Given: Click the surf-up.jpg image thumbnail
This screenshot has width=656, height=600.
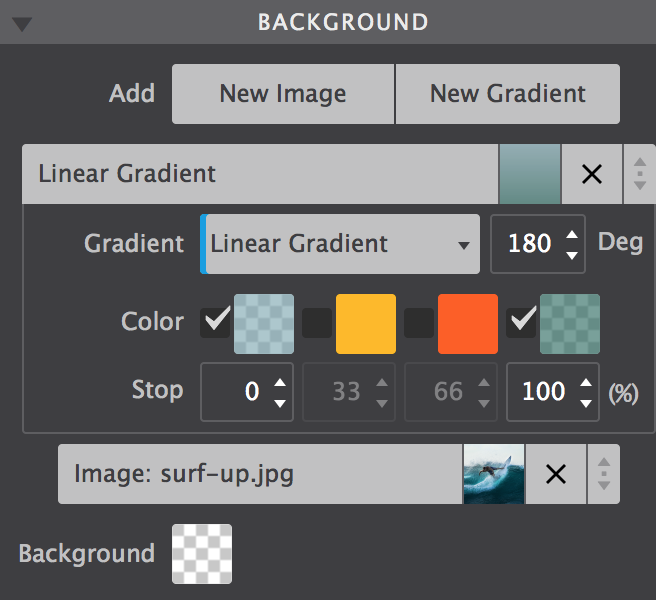Looking at the screenshot, I should pos(494,474).
